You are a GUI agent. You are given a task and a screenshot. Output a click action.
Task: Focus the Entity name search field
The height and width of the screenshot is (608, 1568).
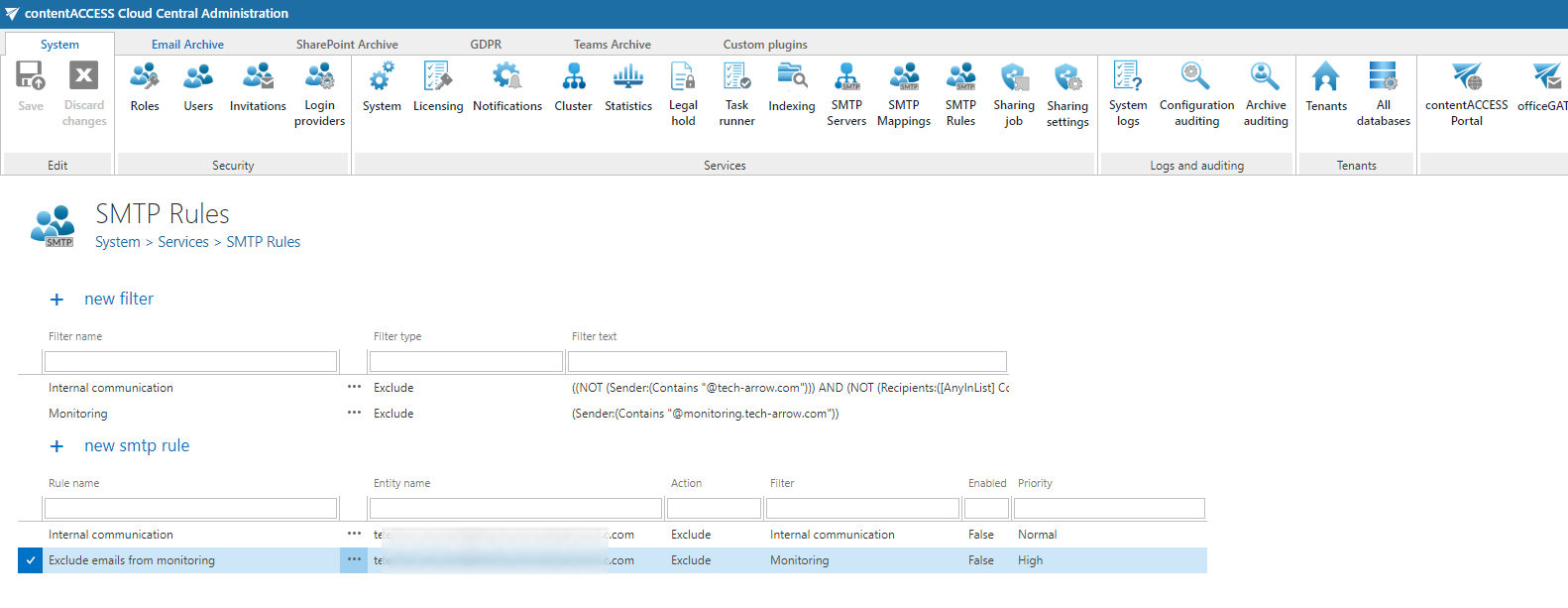click(515, 509)
